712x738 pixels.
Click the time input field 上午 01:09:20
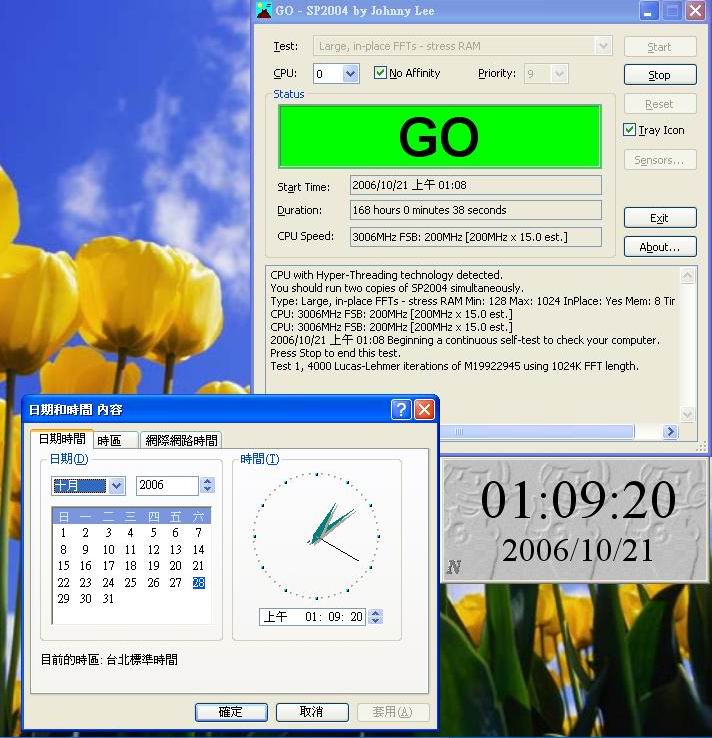tap(312, 617)
